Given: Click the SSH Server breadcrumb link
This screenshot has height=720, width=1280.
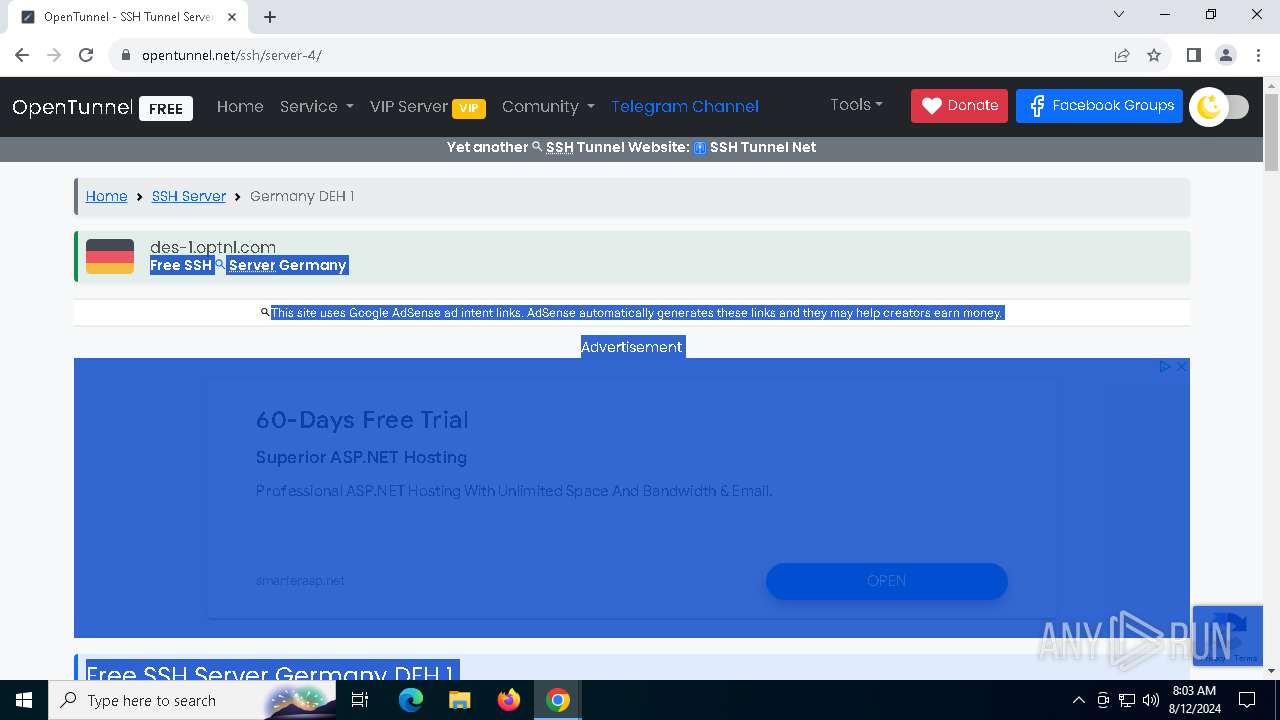Looking at the screenshot, I should tap(189, 196).
